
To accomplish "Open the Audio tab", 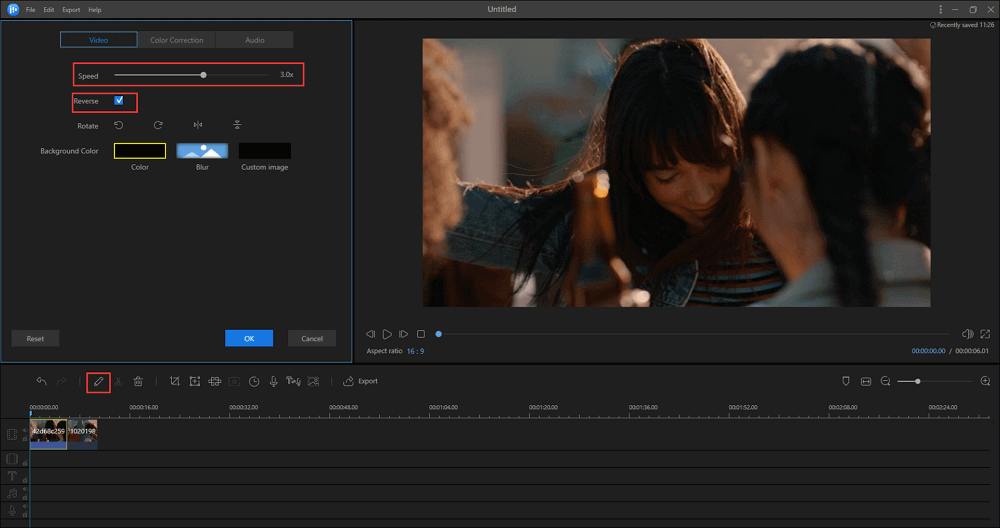I will tap(255, 40).
